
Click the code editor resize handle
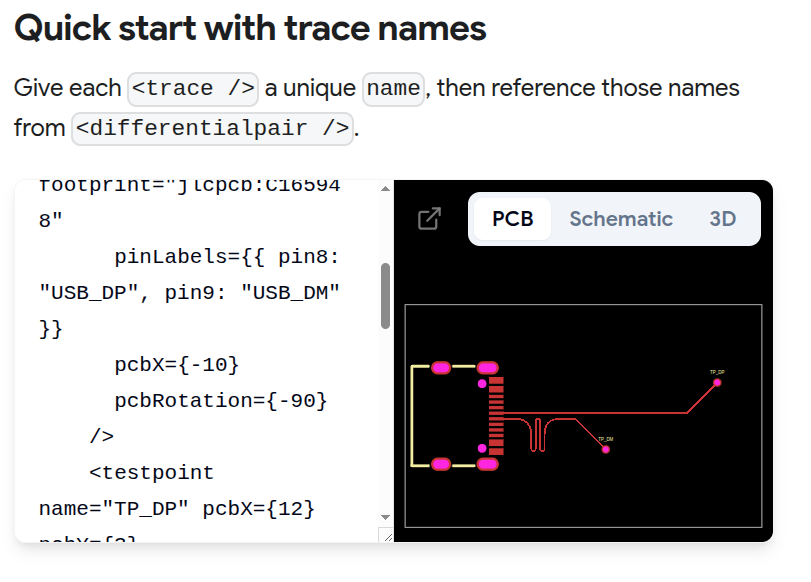(386, 535)
